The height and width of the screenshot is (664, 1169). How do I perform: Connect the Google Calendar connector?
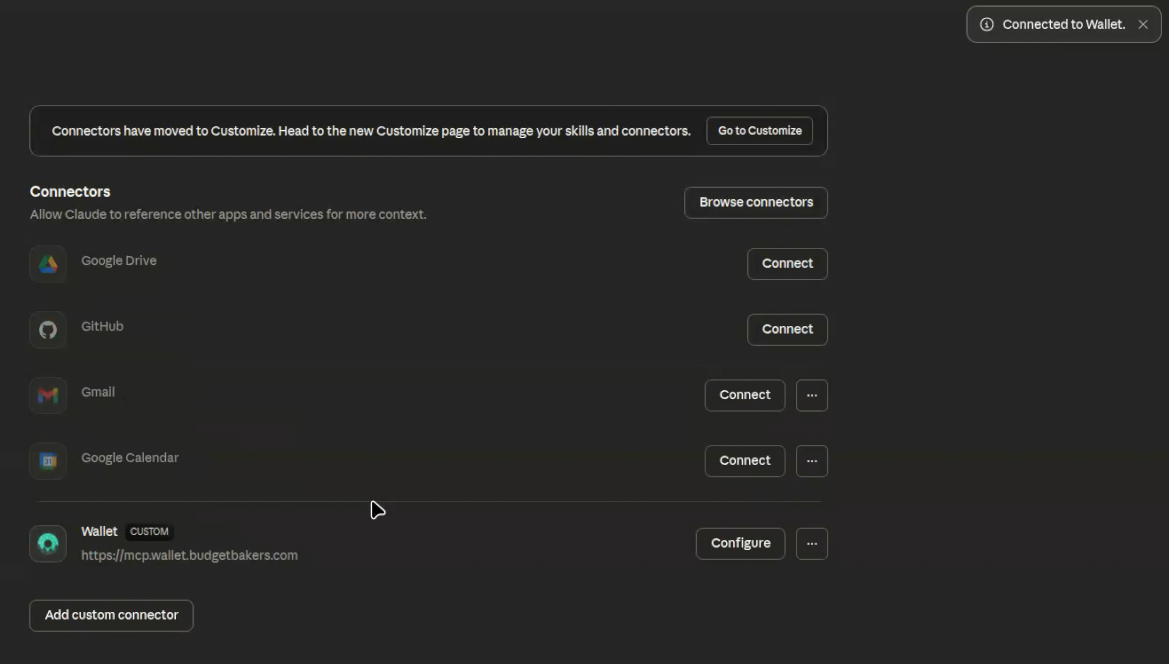click(x=744, y=460)
